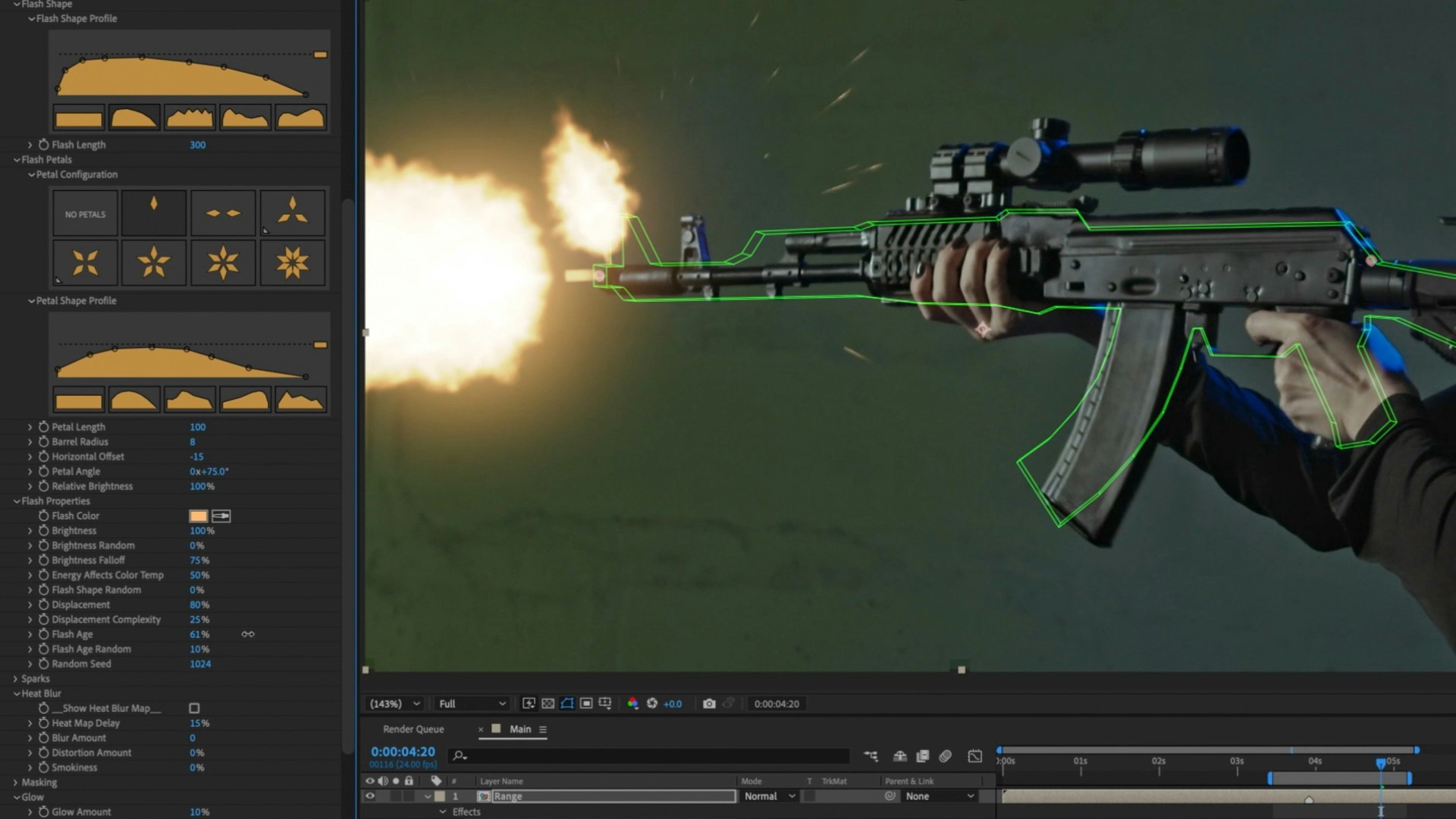1456x819 pixels.
Task: Click the Reset Exposure icon
Action: pos(652,704)
